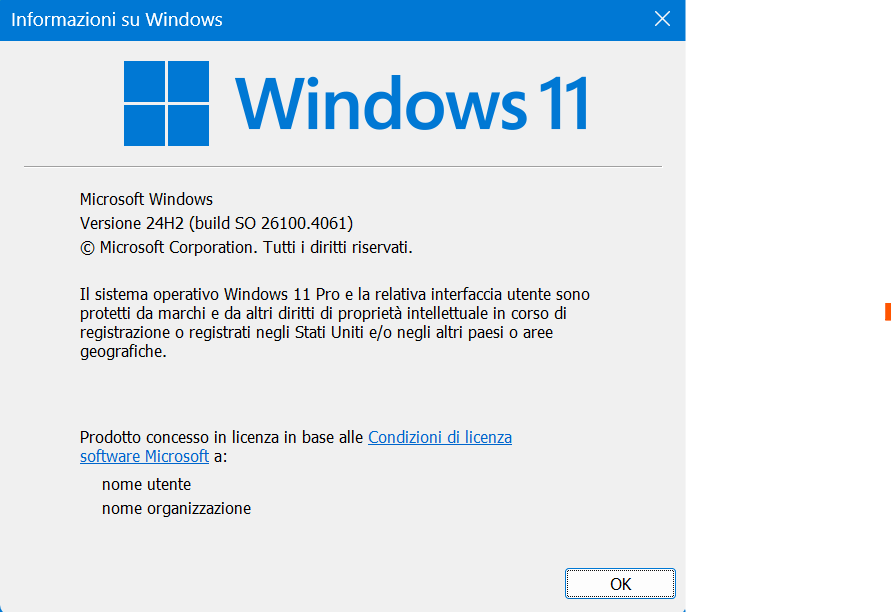Click the 'Prodotto concesso in licenza in base alle' text

(221, 437)
